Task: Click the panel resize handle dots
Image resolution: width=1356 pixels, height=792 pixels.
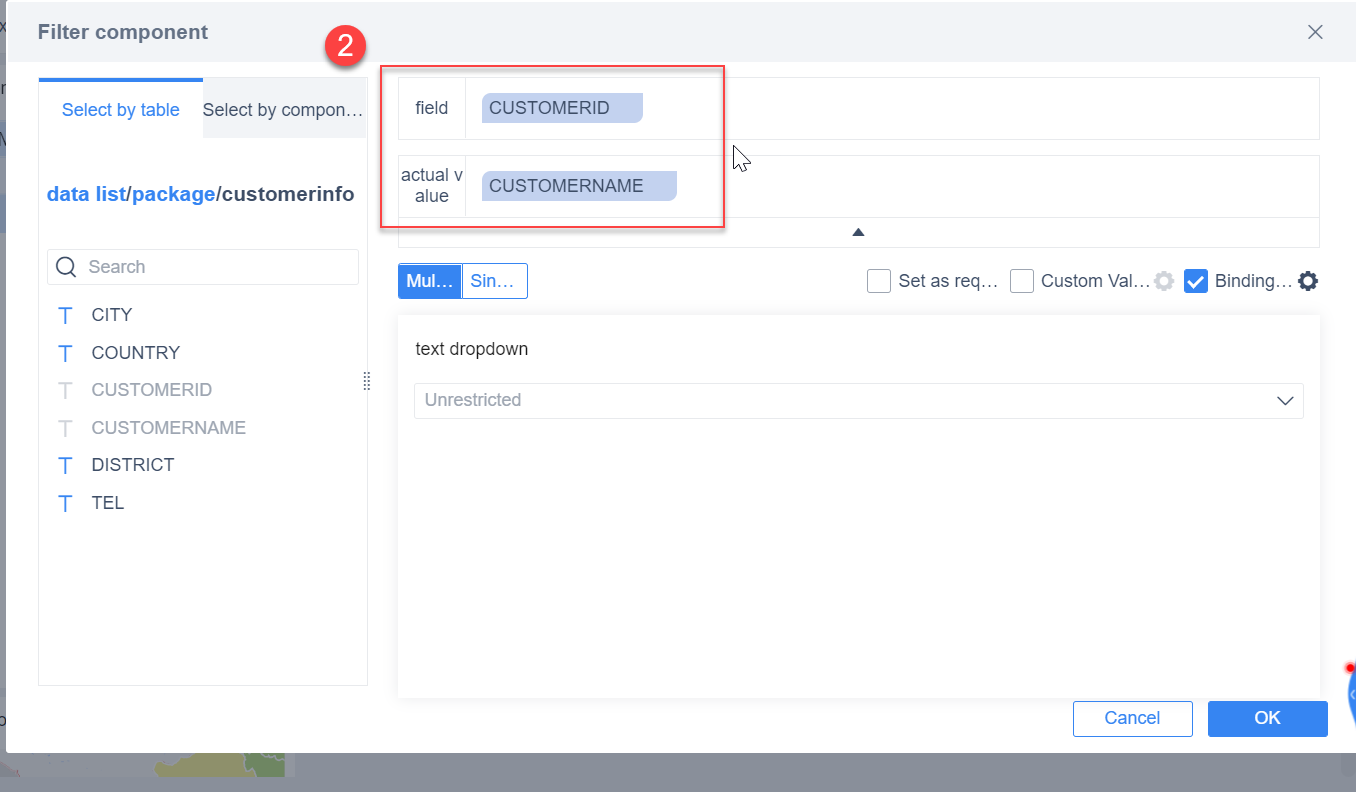Action: coord(367,381)
